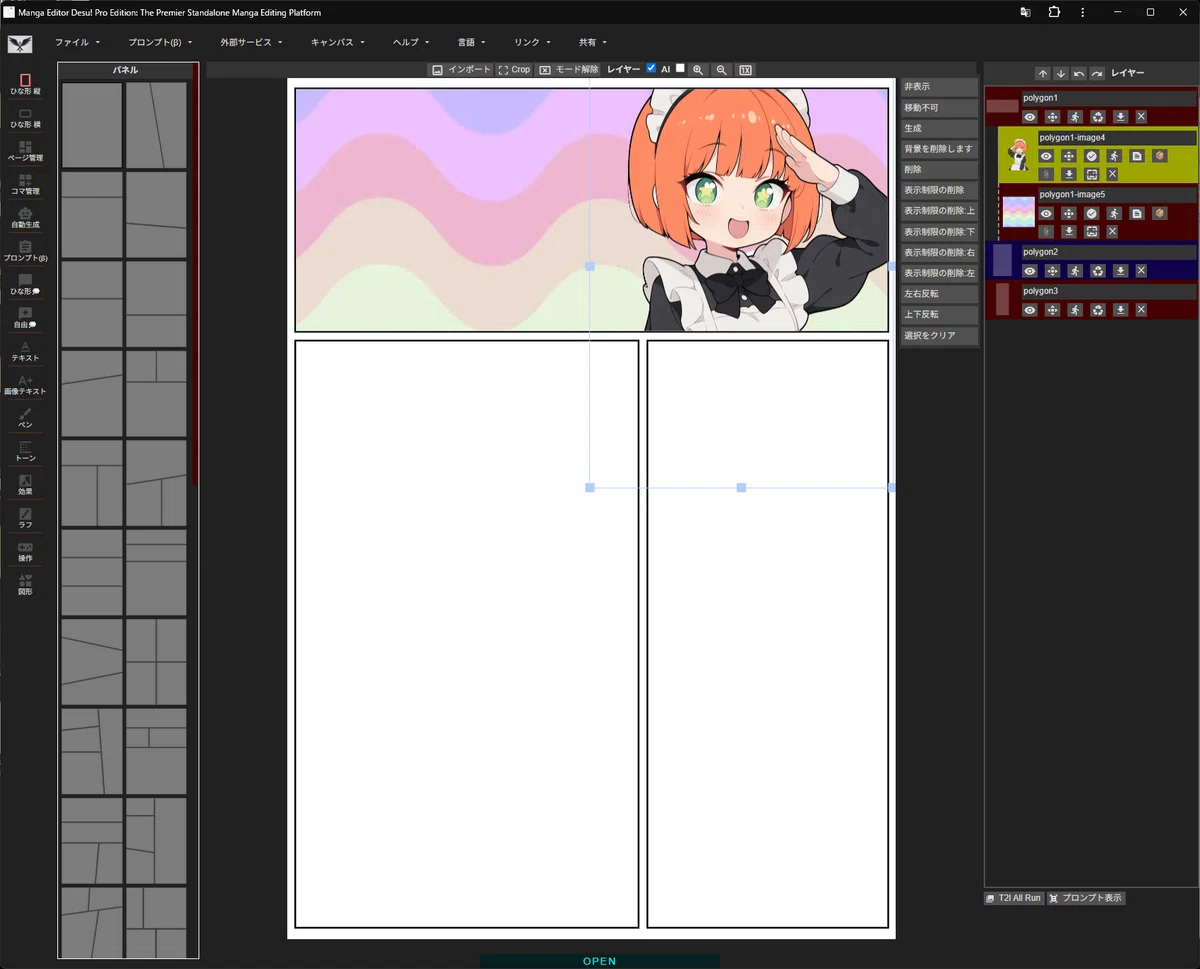The height and width of the screenshot is (969, 1200).
Task: Open the ファイル dropdown menu
Action: tap(78, 43)
